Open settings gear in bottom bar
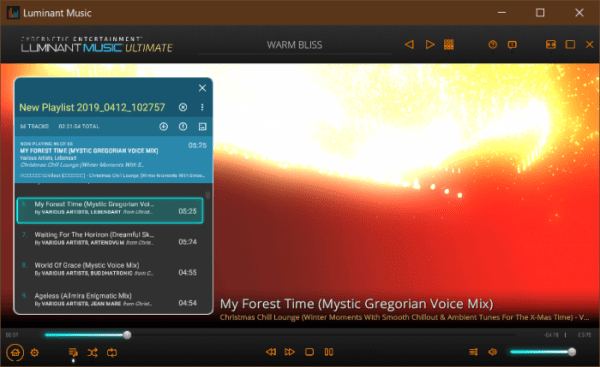The height and width of the screenshot is (367, 600). coord(34,352)
